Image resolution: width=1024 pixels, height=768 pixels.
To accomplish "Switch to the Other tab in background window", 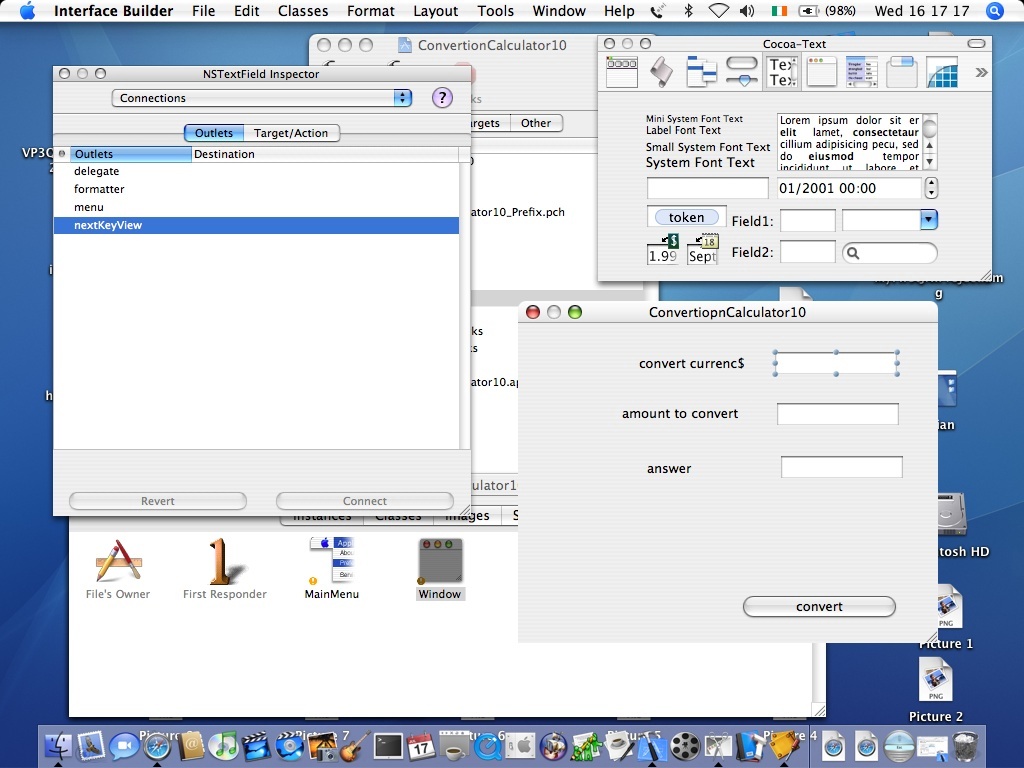I will coord(536,123).
